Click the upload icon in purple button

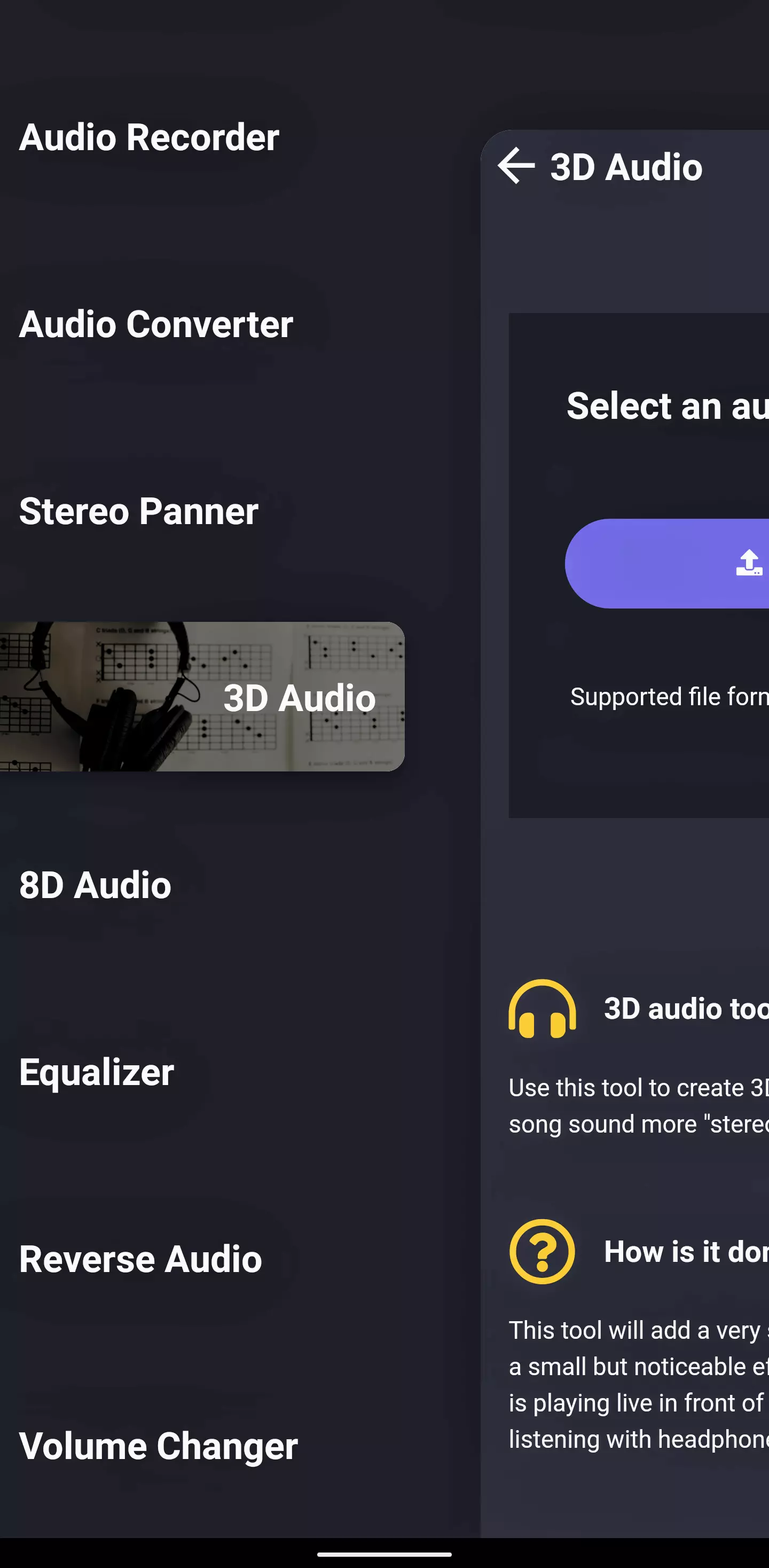(749, 563)
